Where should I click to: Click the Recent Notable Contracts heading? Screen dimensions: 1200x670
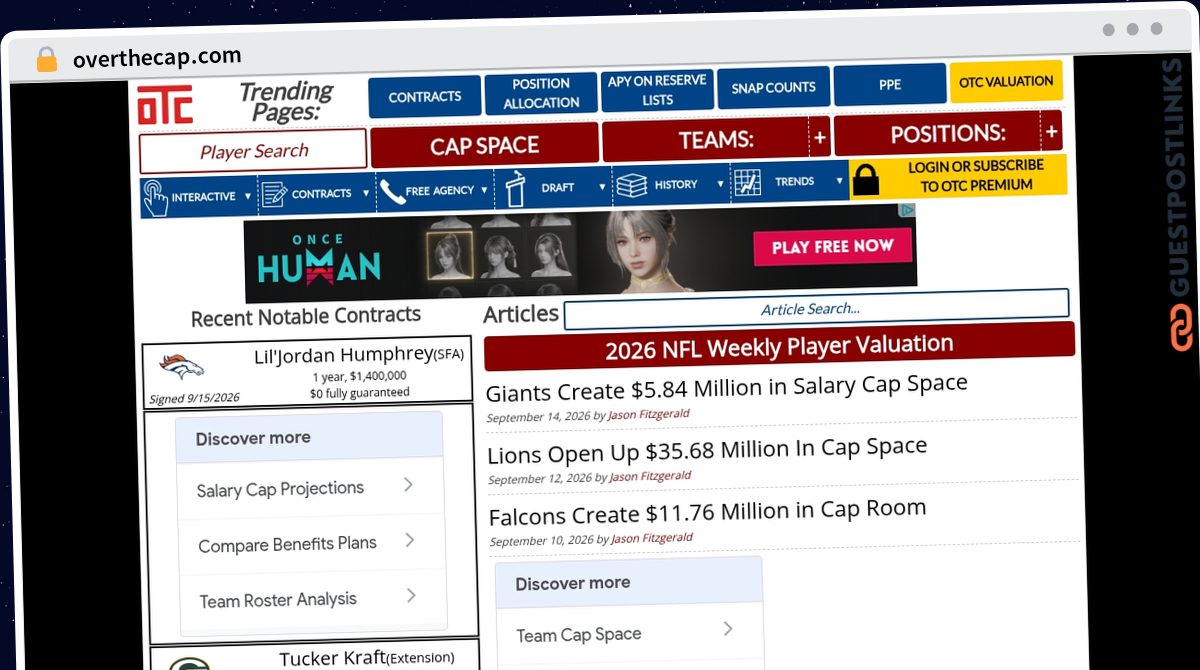(x=306, y=317)
